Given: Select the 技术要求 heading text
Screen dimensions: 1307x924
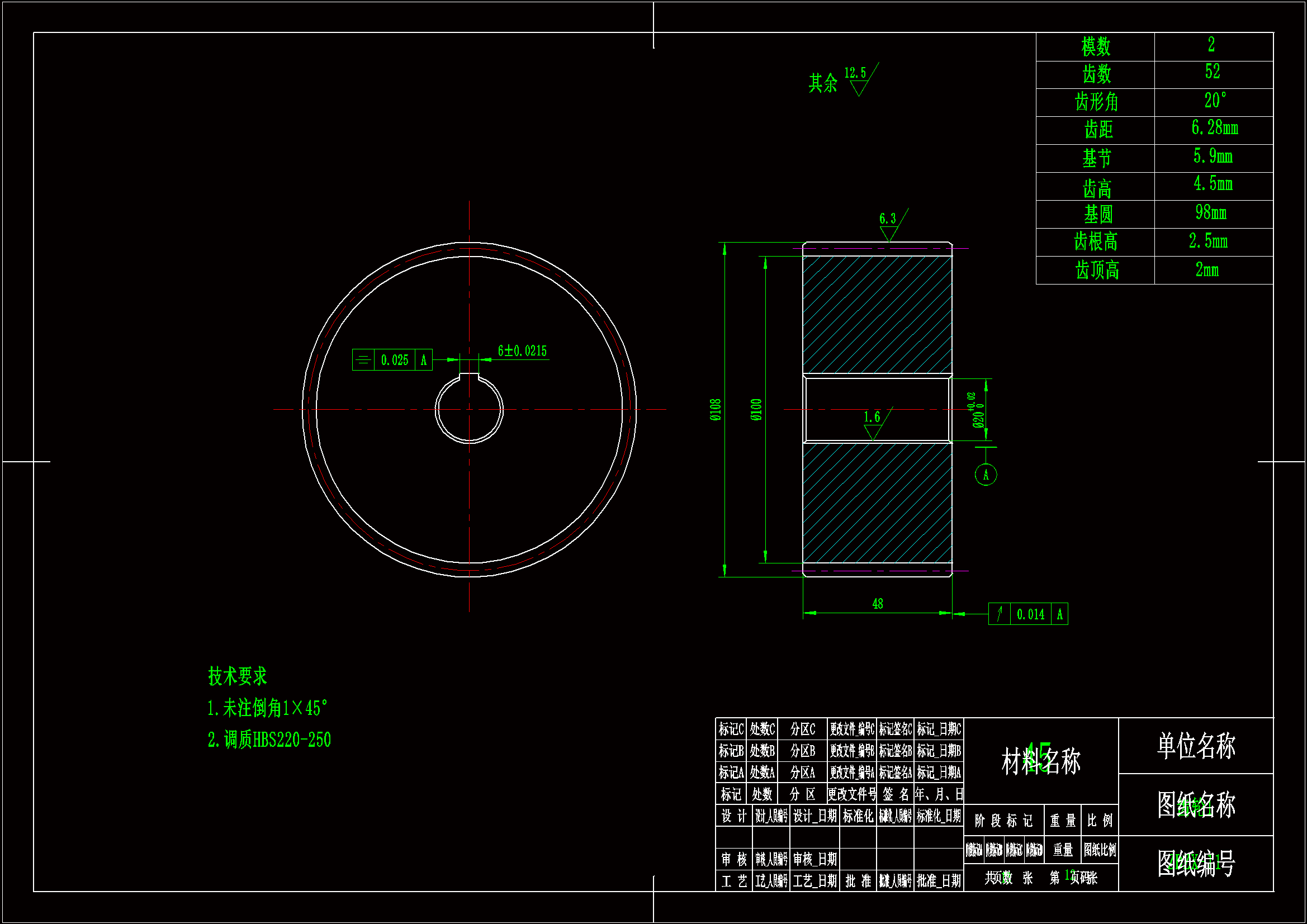Looking at the screenshot, I should pos(238,676).
